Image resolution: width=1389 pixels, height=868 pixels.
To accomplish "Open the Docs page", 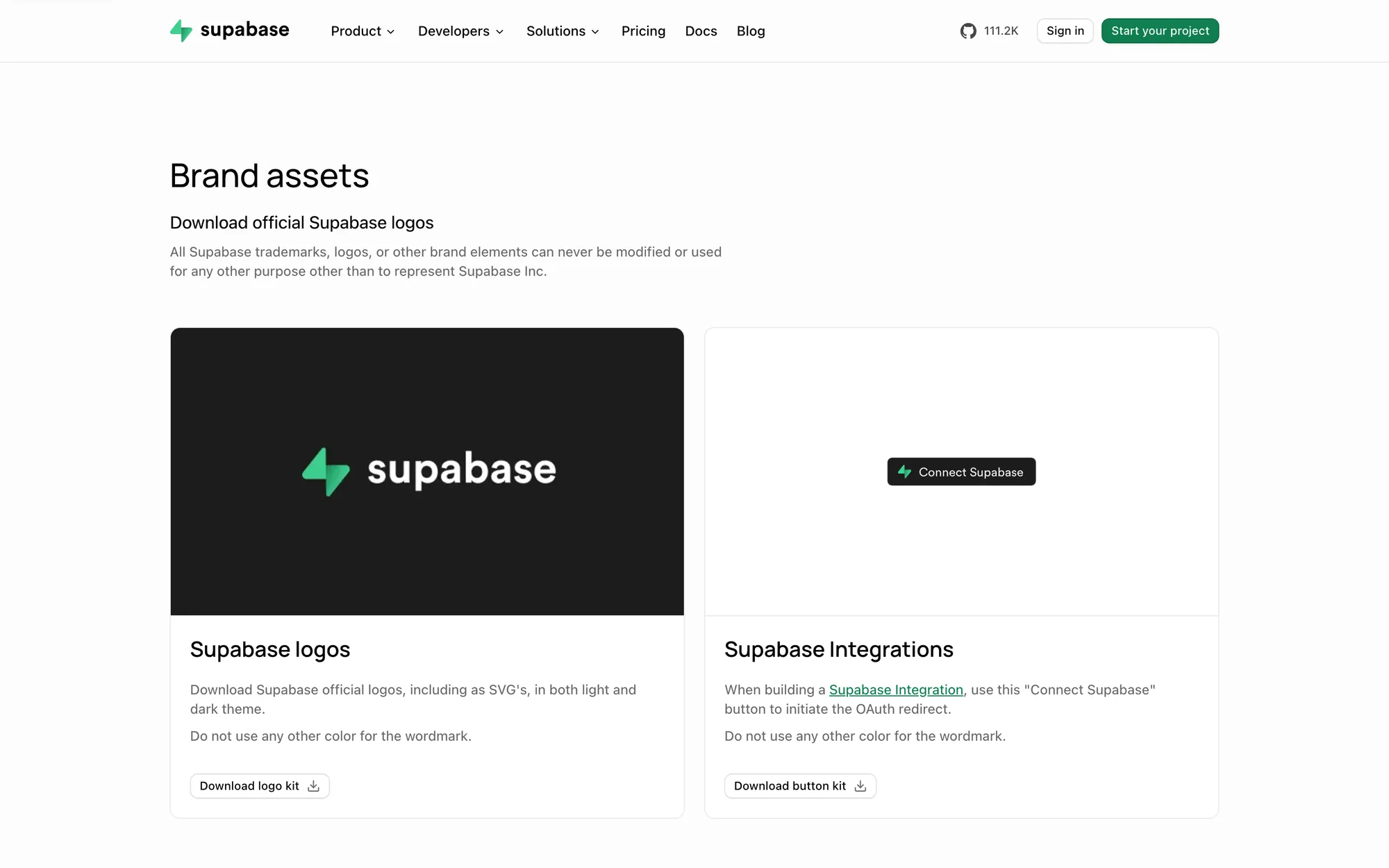I will (701, 31).
